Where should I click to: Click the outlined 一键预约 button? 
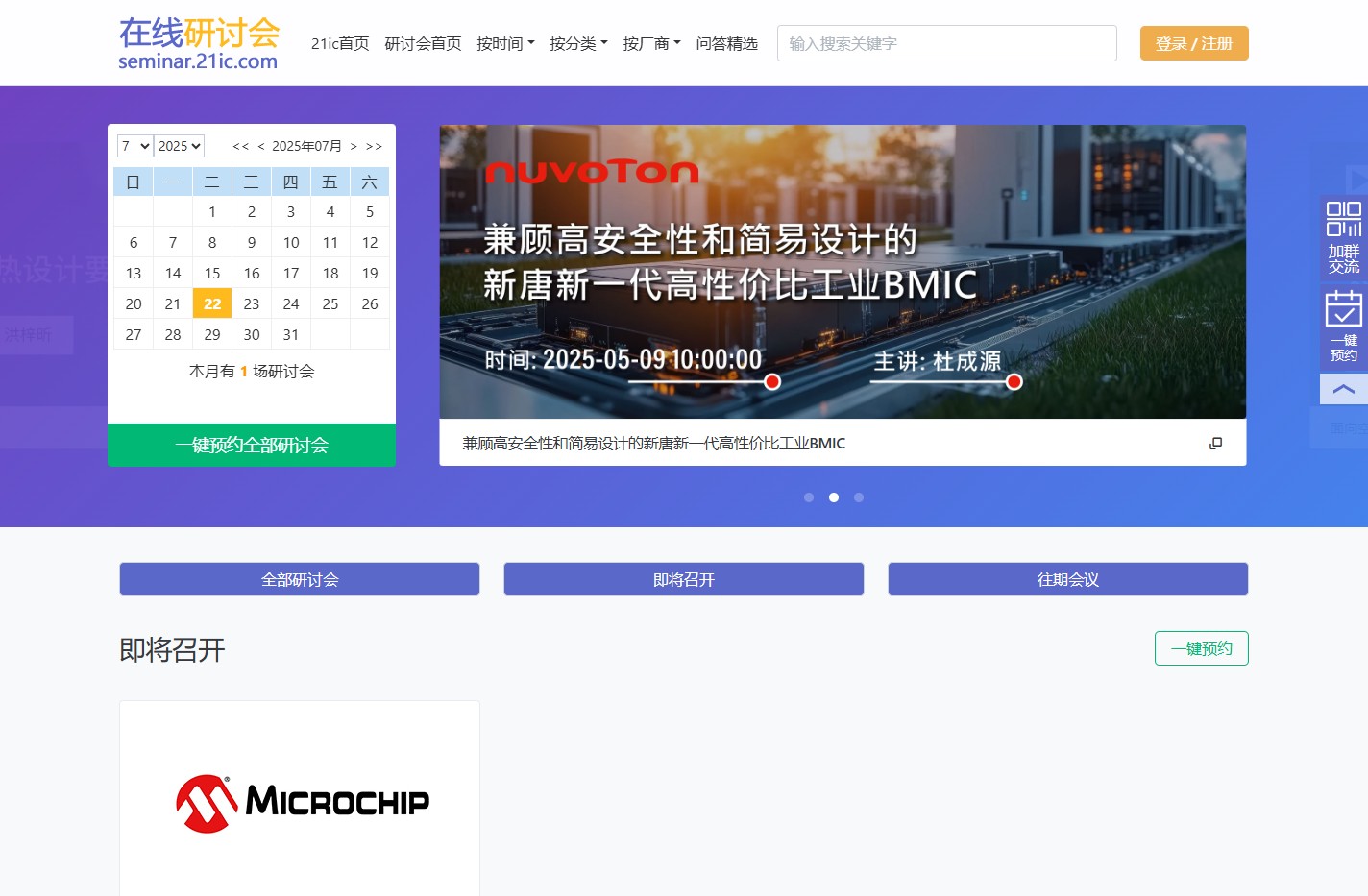point(1202,648)
